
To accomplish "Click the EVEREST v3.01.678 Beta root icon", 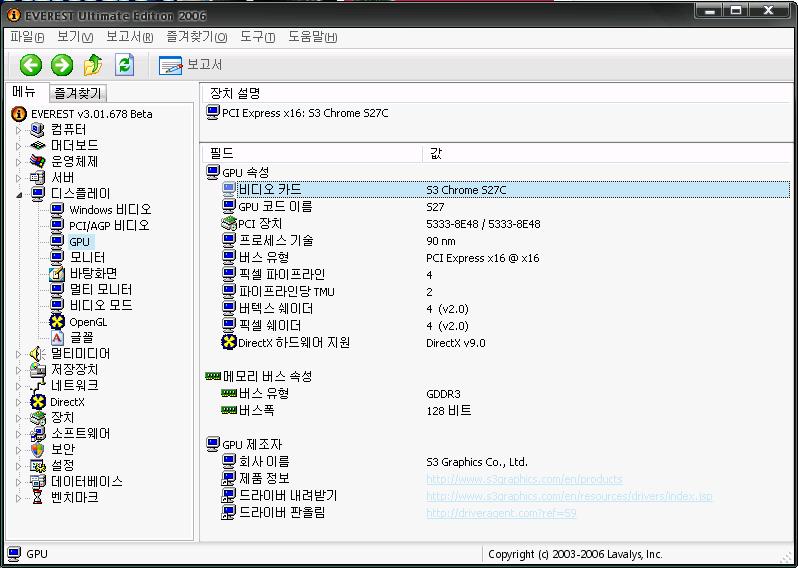I will coord(19,113).
